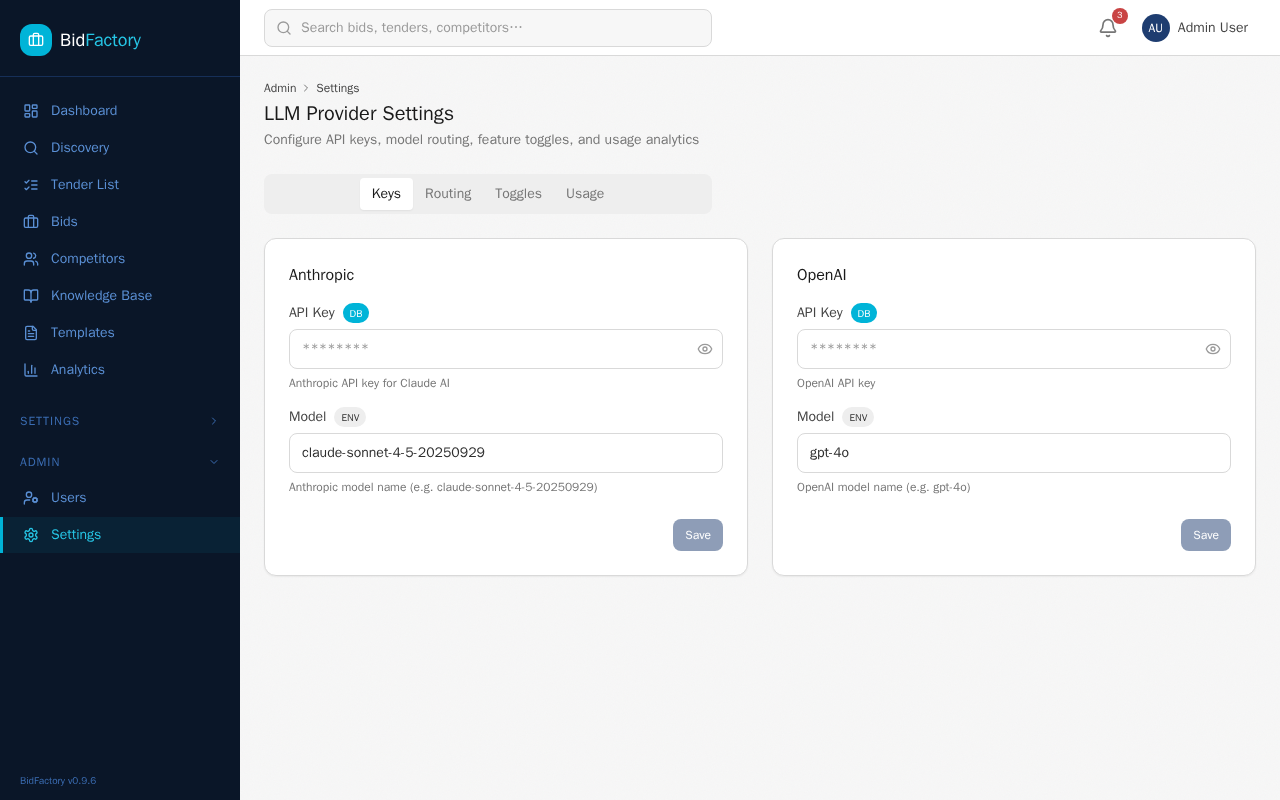
Task: Reveal the Anthropic API key with eye icon
Action: 705,349
